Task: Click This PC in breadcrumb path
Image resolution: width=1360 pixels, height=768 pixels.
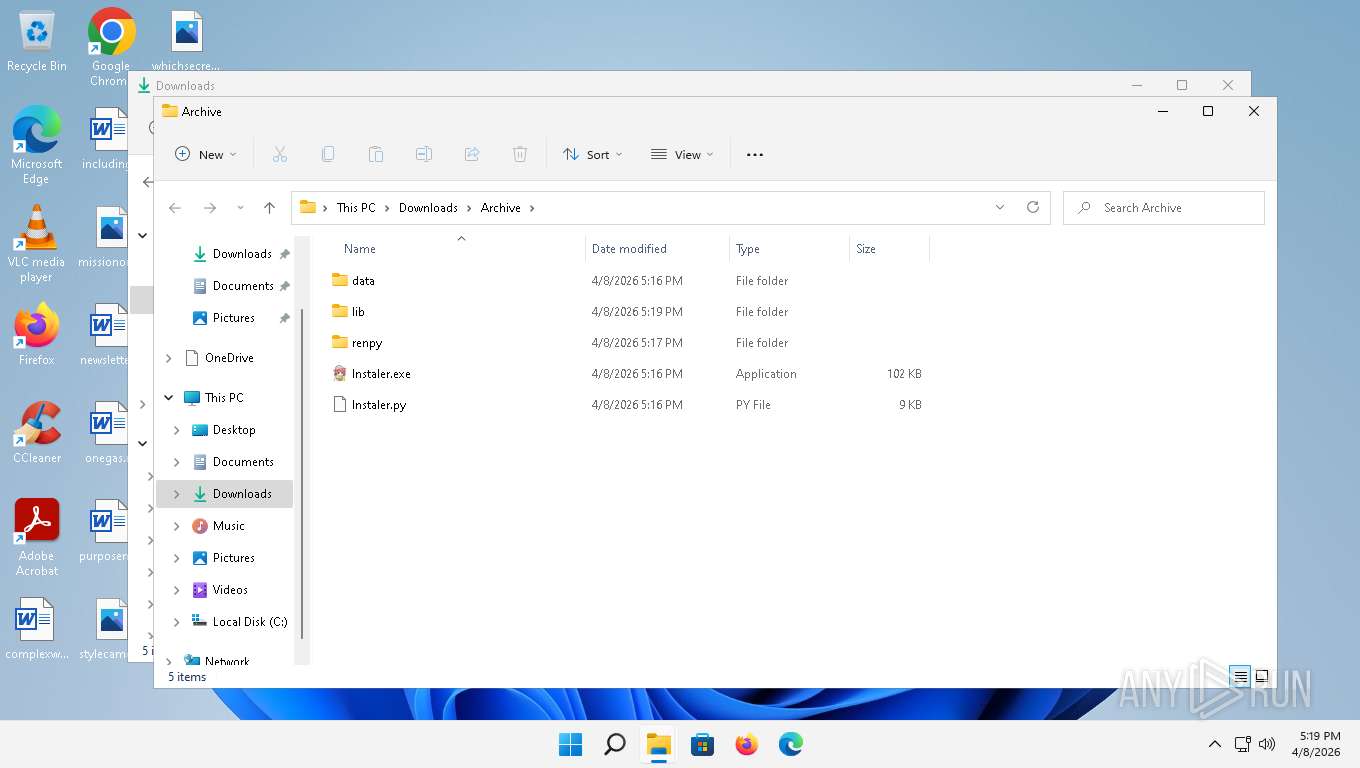Action: click(356, 208)
